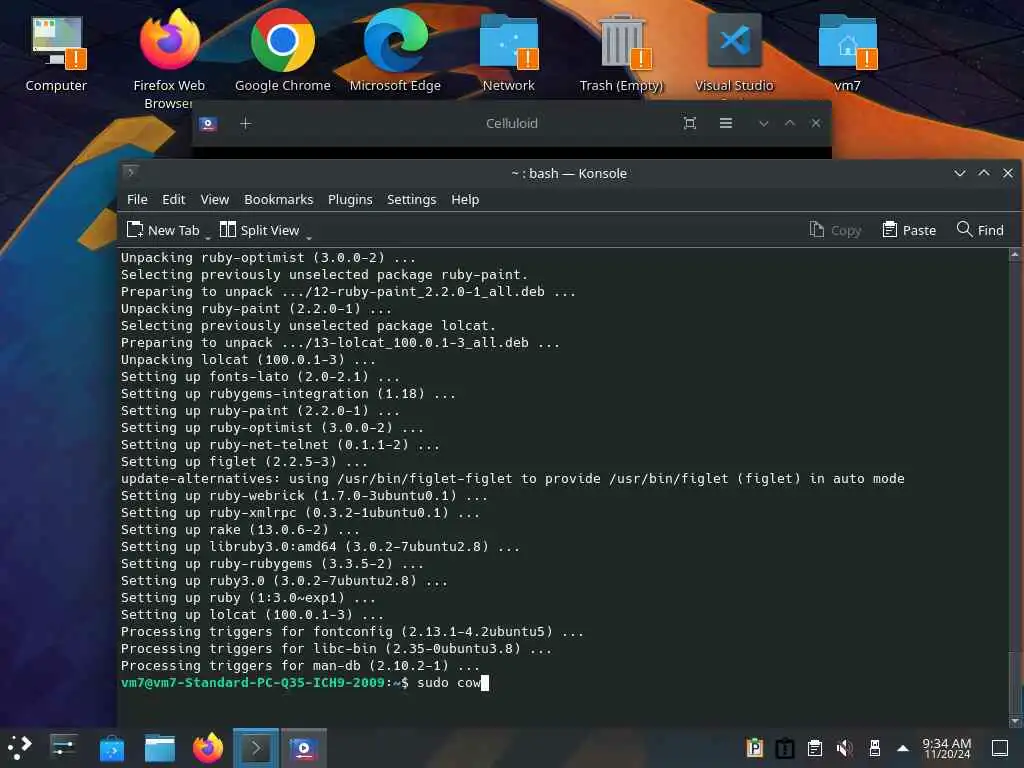Add a file with Celluloid plus button

[x=246, y=123]
